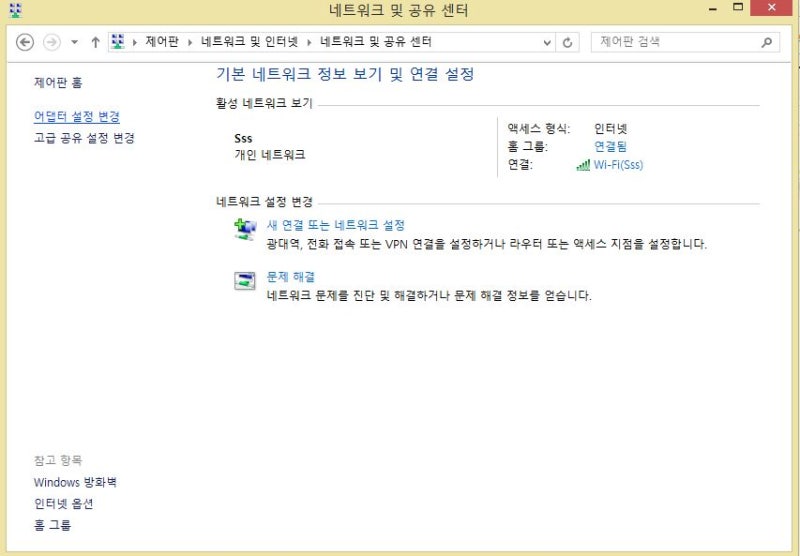Screen dimensions: 800x556
Task: Click the search magnifier icon
Action: [767, 42]
